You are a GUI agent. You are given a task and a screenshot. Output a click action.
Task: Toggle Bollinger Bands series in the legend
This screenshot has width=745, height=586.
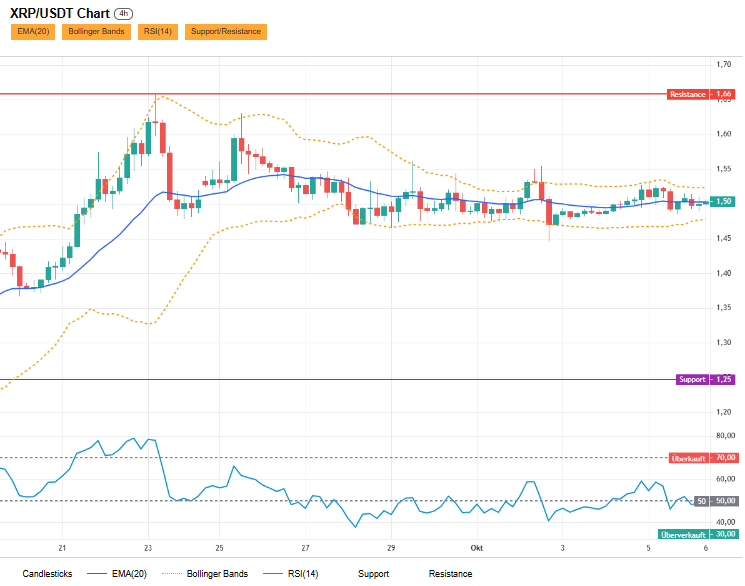(x=205, y=574)
